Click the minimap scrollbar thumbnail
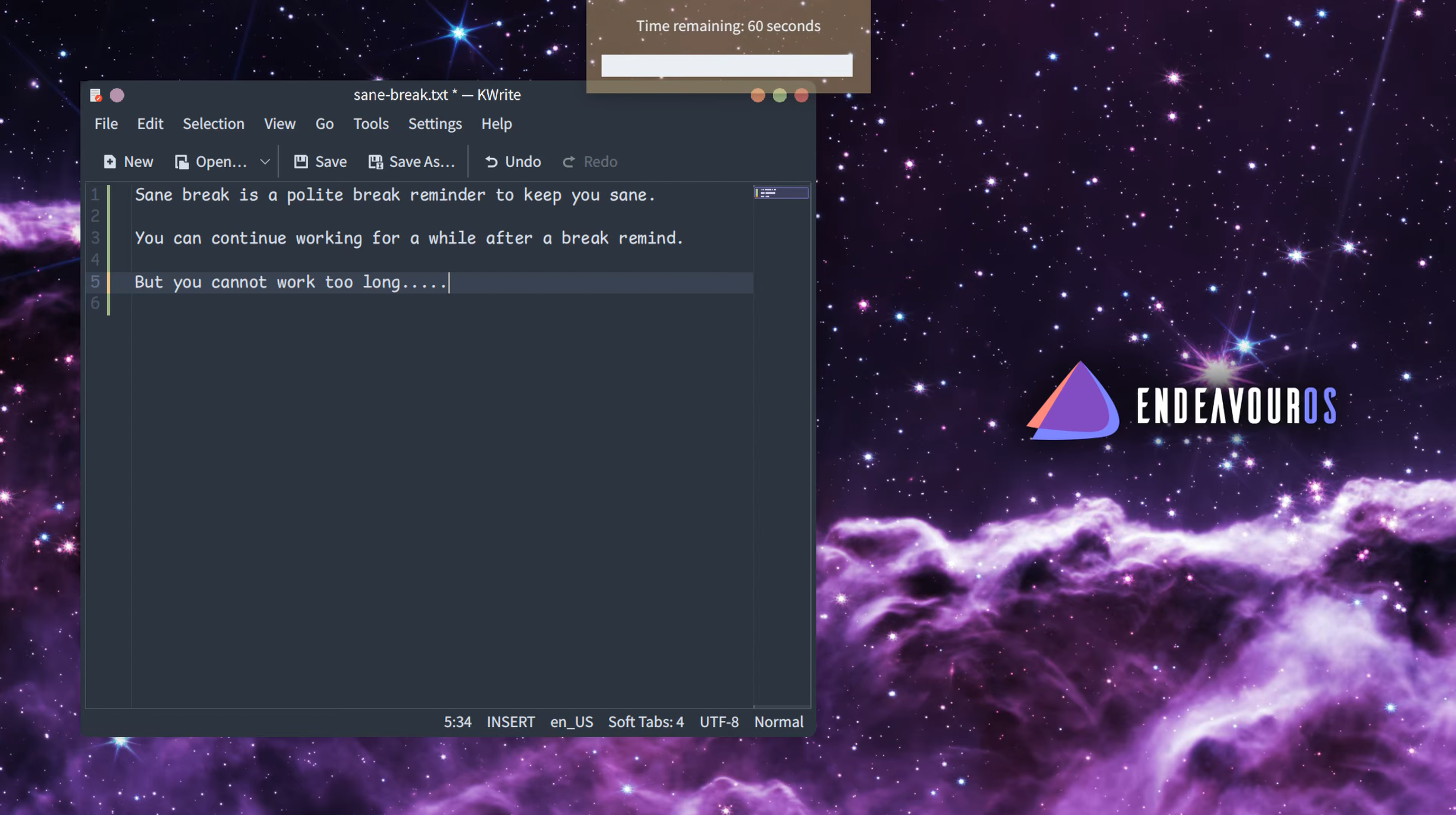The width and height of the screenshot is (1456, 815). coord(781,193)
